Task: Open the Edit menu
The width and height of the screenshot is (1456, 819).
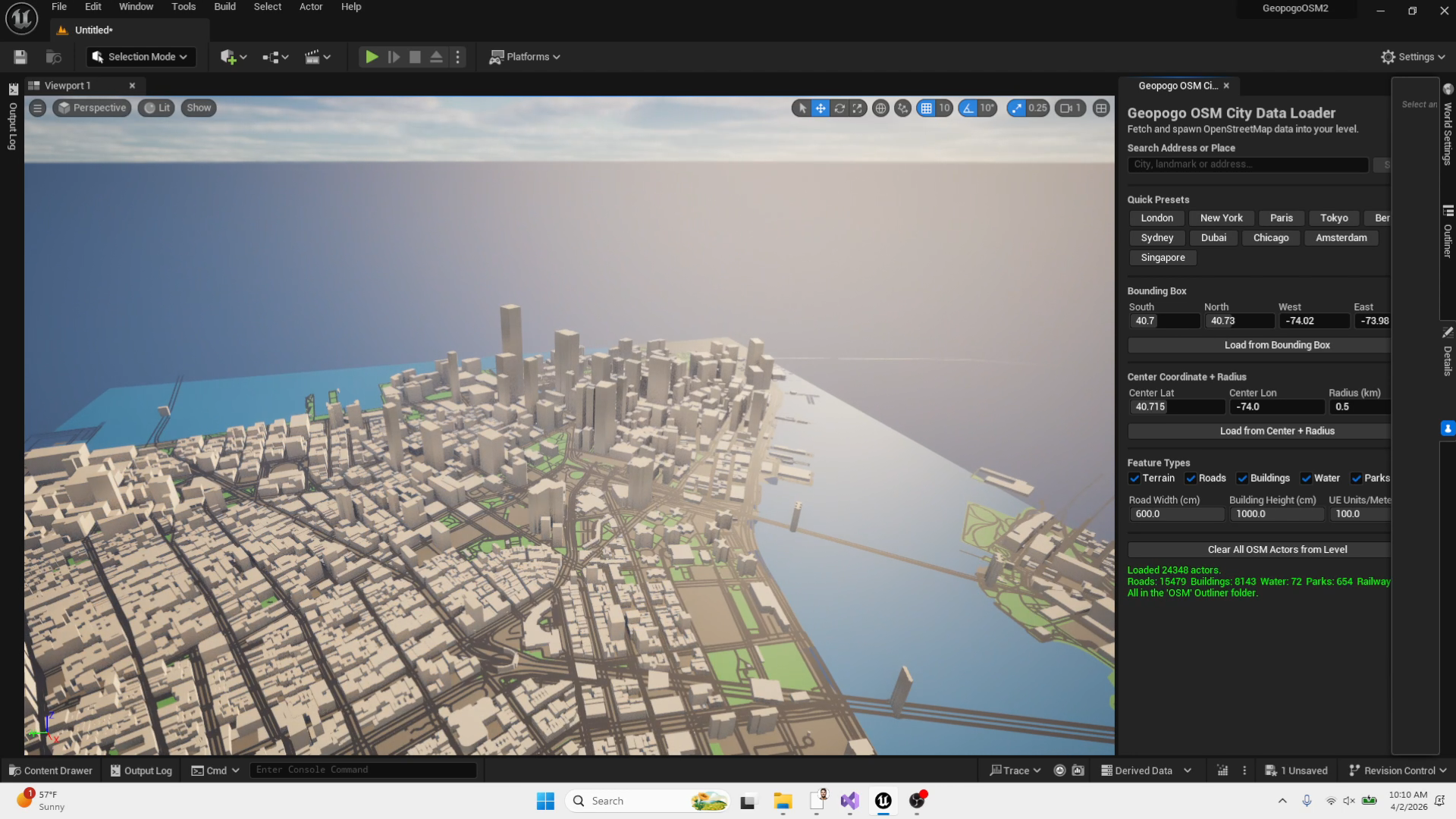Action: click(x=93, y=7)
